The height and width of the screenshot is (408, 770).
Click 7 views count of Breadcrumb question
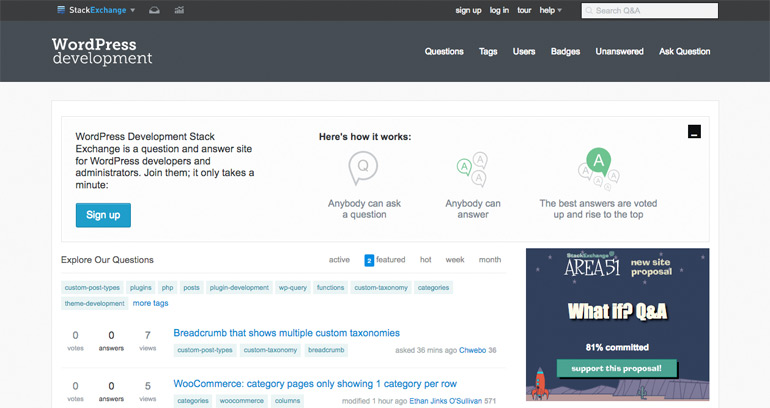(147, 341)
